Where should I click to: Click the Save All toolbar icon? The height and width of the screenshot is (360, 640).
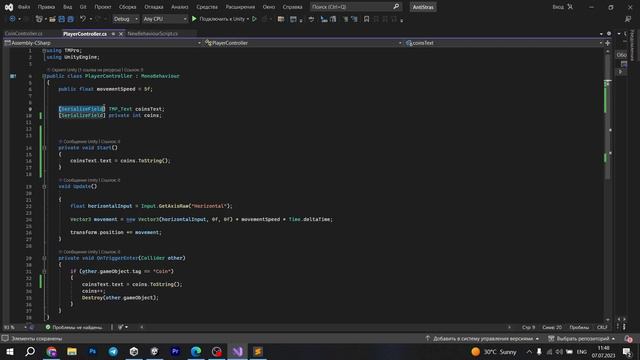[70, 19]
